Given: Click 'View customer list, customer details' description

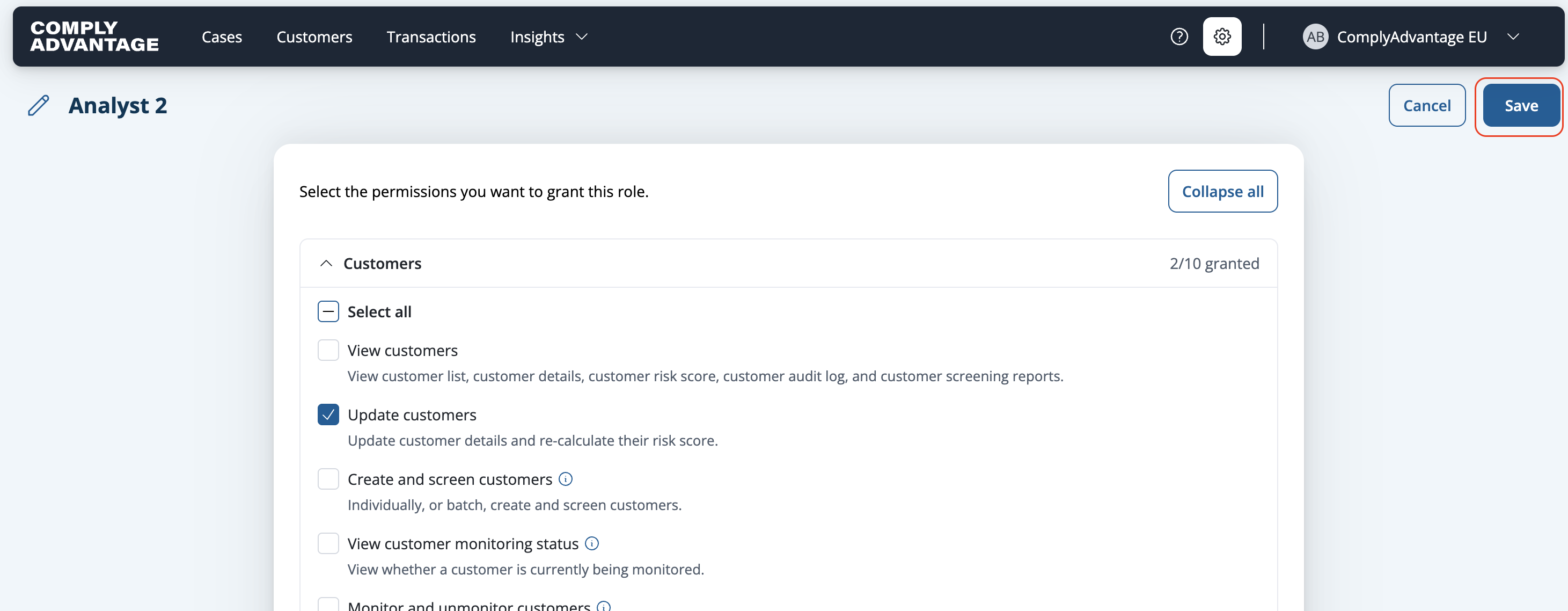Looking at the screenshot, I should click(706, 376).
